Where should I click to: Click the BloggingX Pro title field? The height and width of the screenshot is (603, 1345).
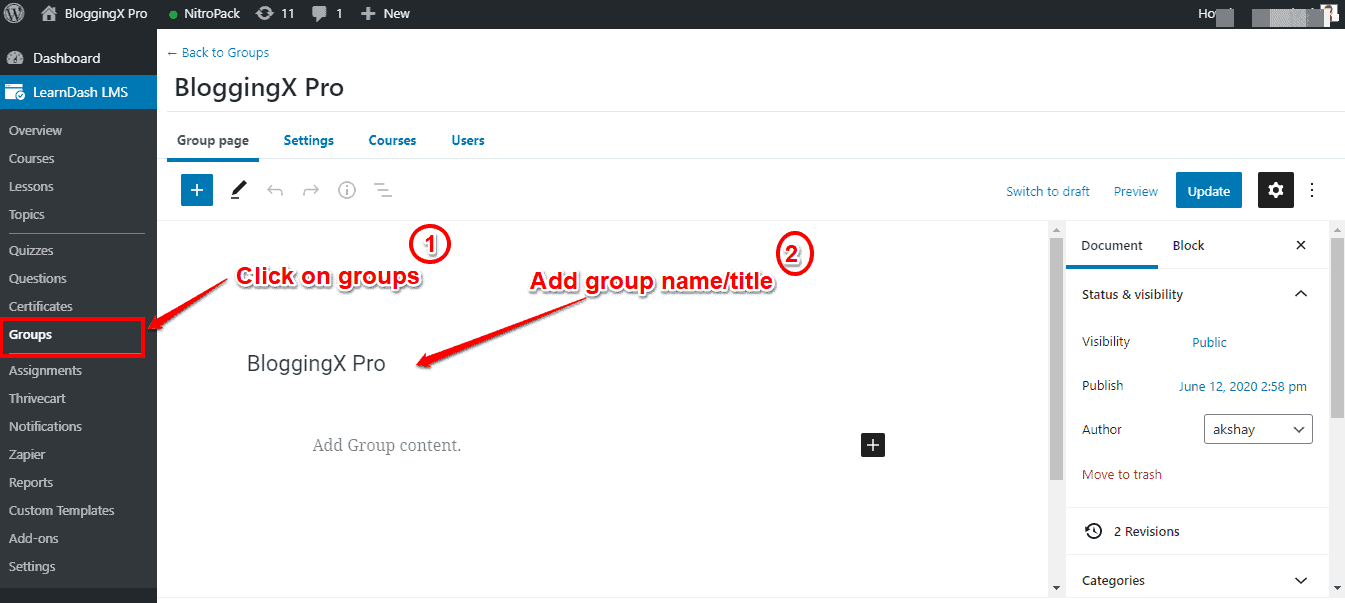tap(316, 364)
